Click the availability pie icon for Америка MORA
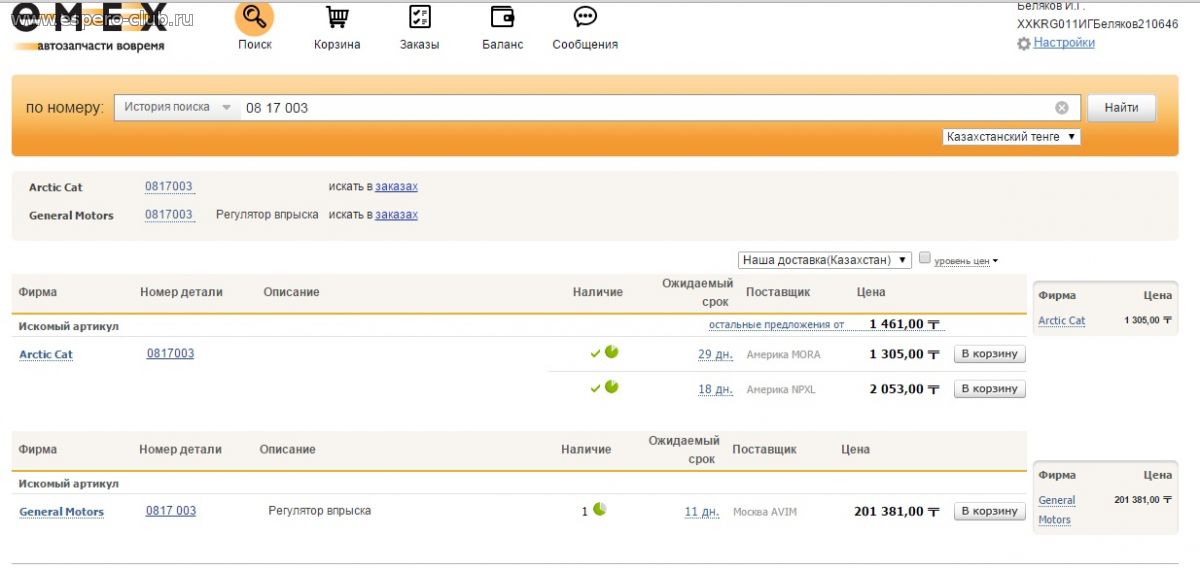The image size is (1200, 569). 612,352
